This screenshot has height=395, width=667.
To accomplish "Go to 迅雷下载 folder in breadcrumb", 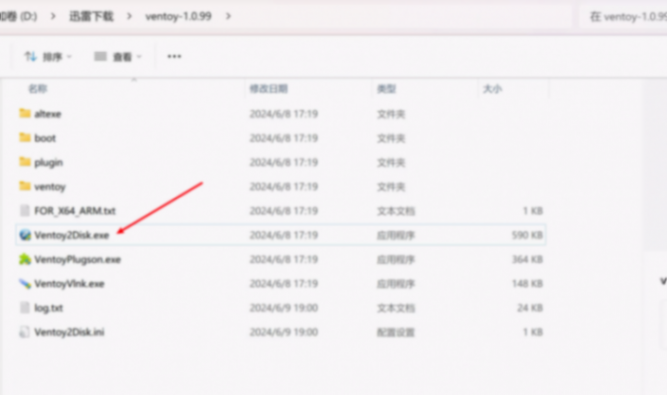I will tap(91, 16).
